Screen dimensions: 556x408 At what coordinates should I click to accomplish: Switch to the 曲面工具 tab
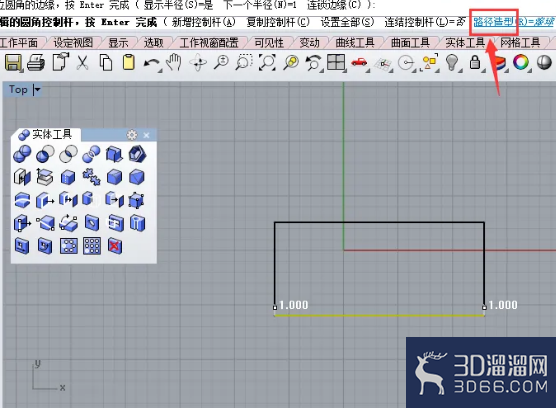(410, 43)
